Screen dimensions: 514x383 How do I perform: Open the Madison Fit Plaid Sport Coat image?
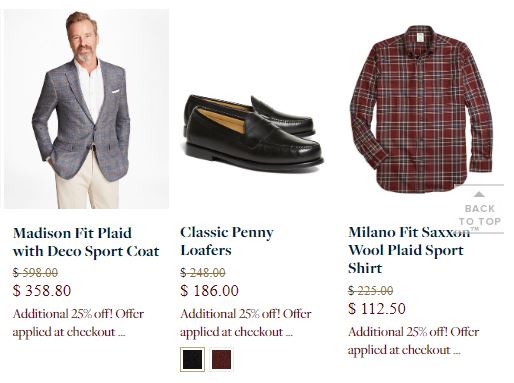[x=86, y=109]
